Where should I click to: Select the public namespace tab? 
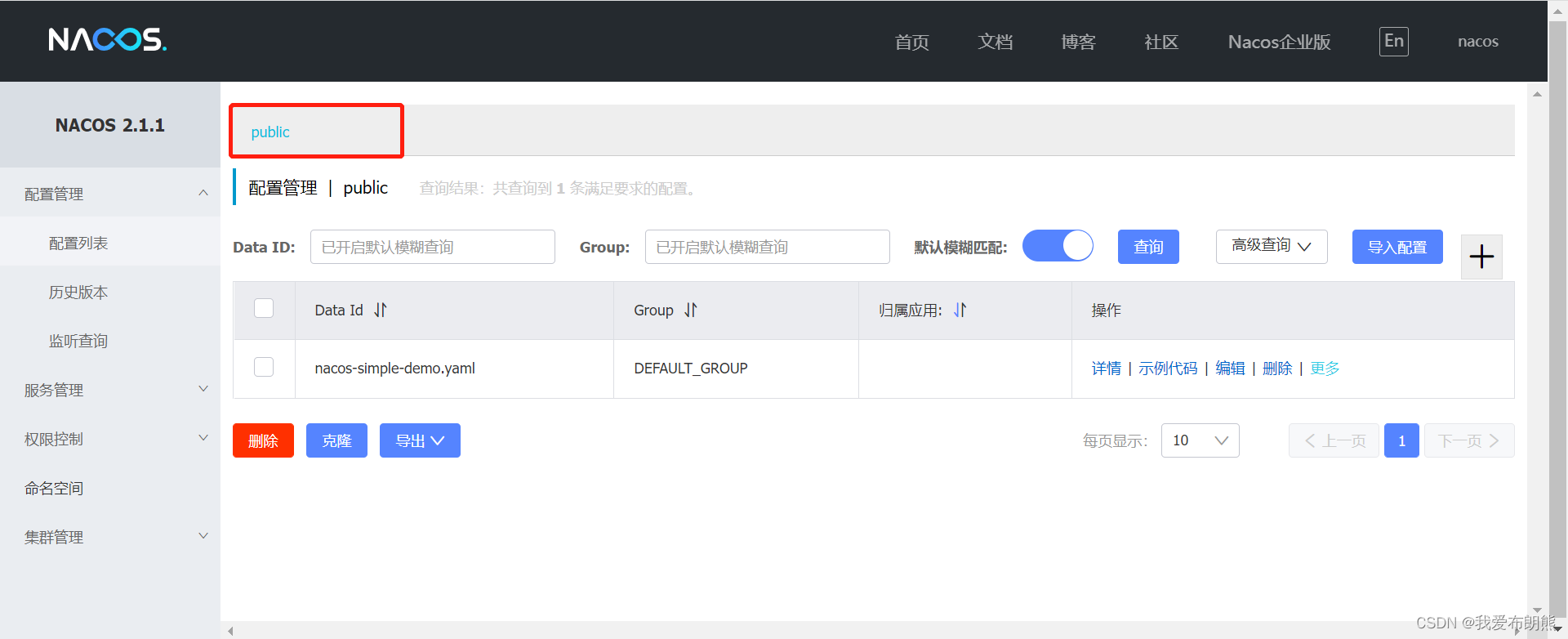(x=270, y=132)
